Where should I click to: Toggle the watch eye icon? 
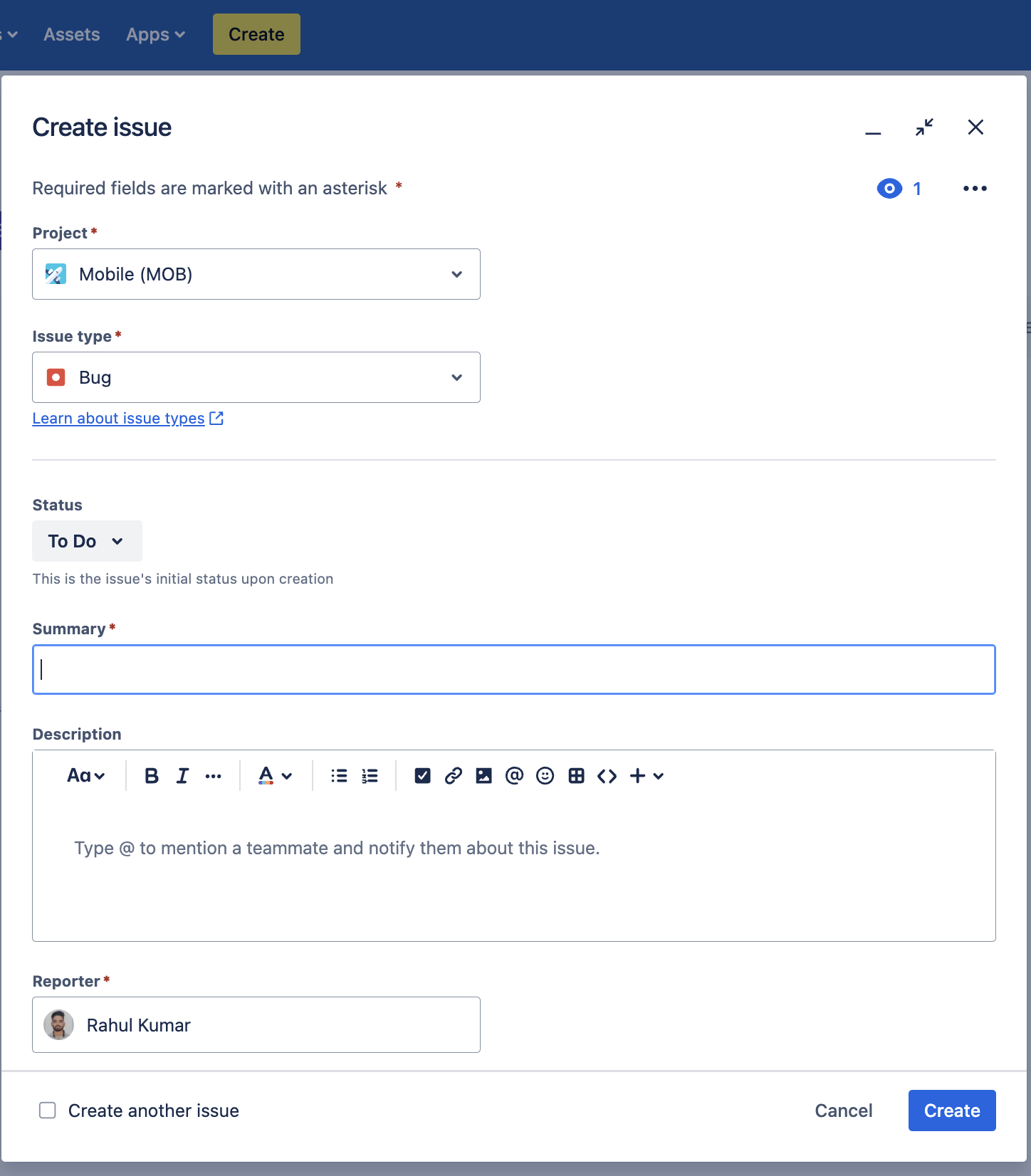(x=889, y=189)
